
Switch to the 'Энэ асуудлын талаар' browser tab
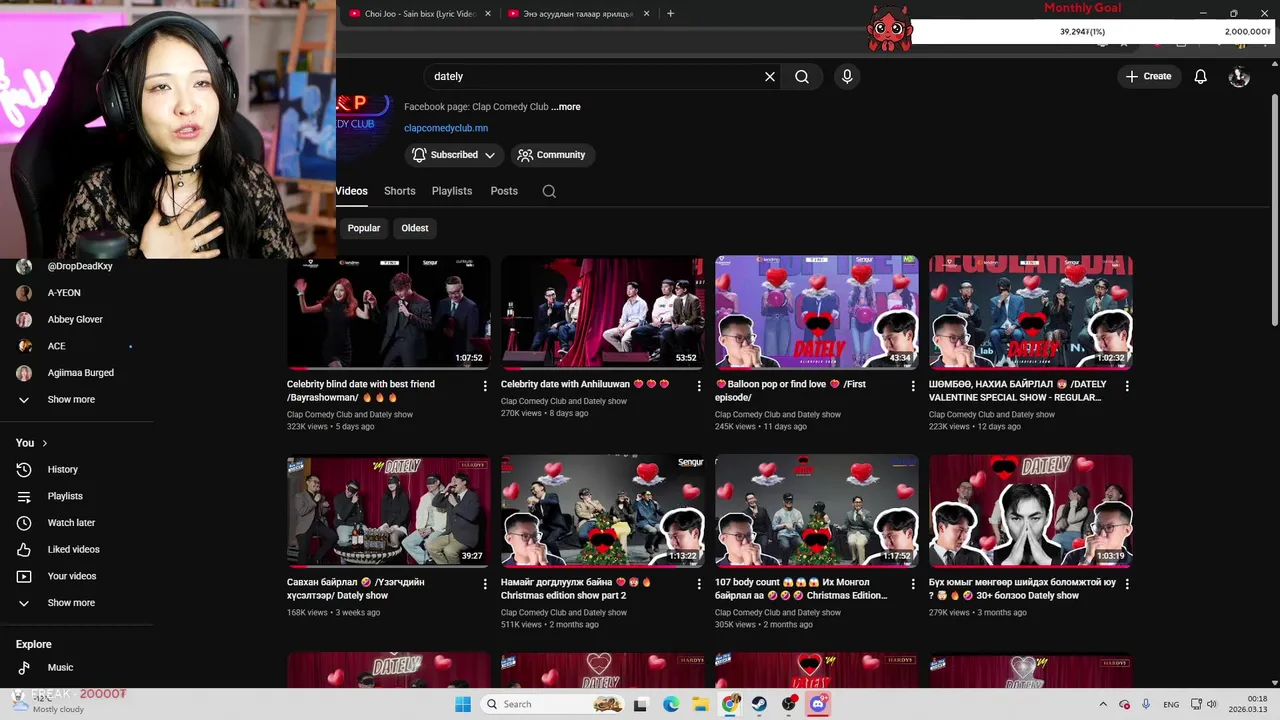tap(578, 14)
